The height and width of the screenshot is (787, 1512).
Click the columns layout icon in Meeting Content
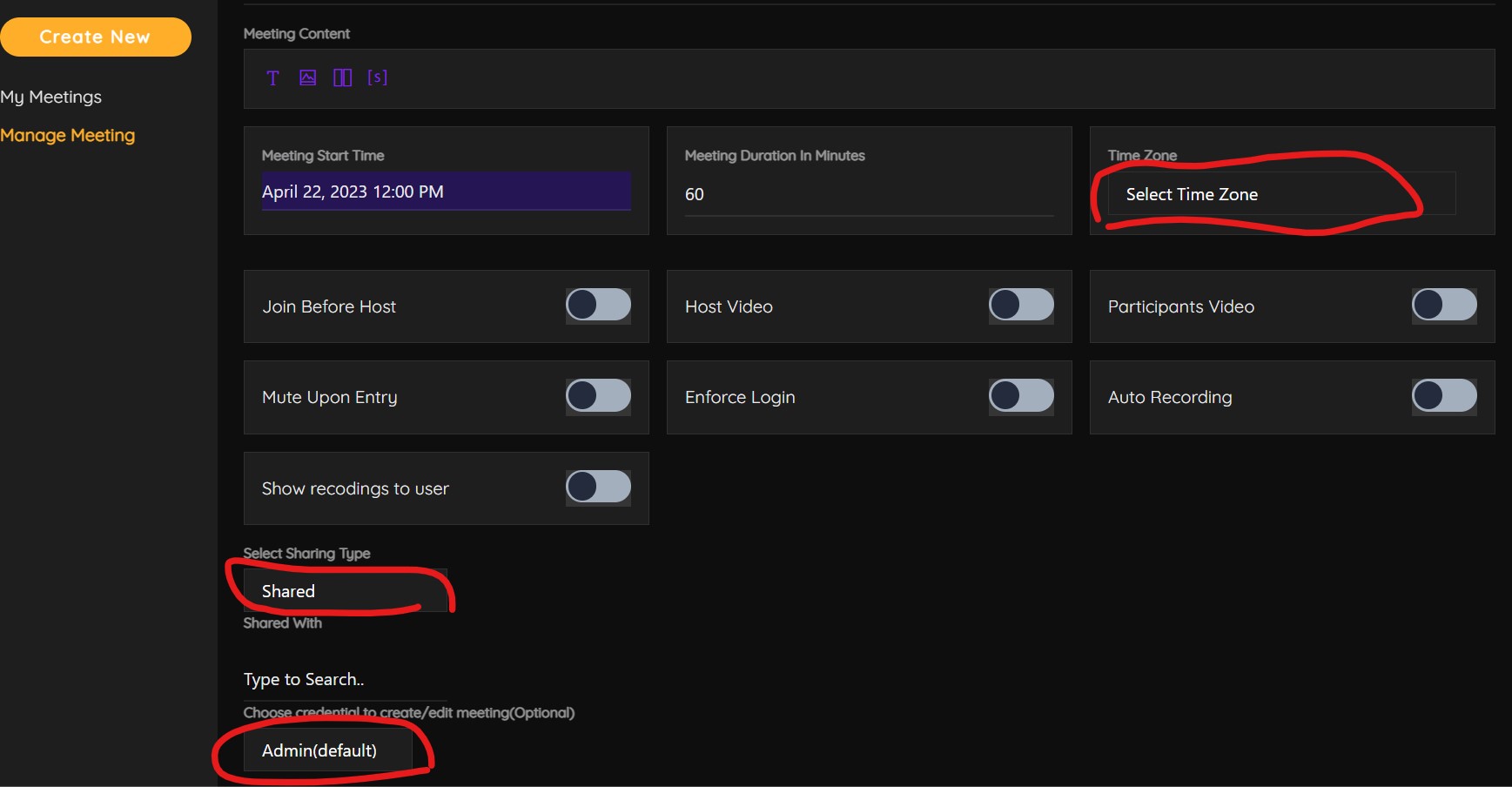coord(342,78)
